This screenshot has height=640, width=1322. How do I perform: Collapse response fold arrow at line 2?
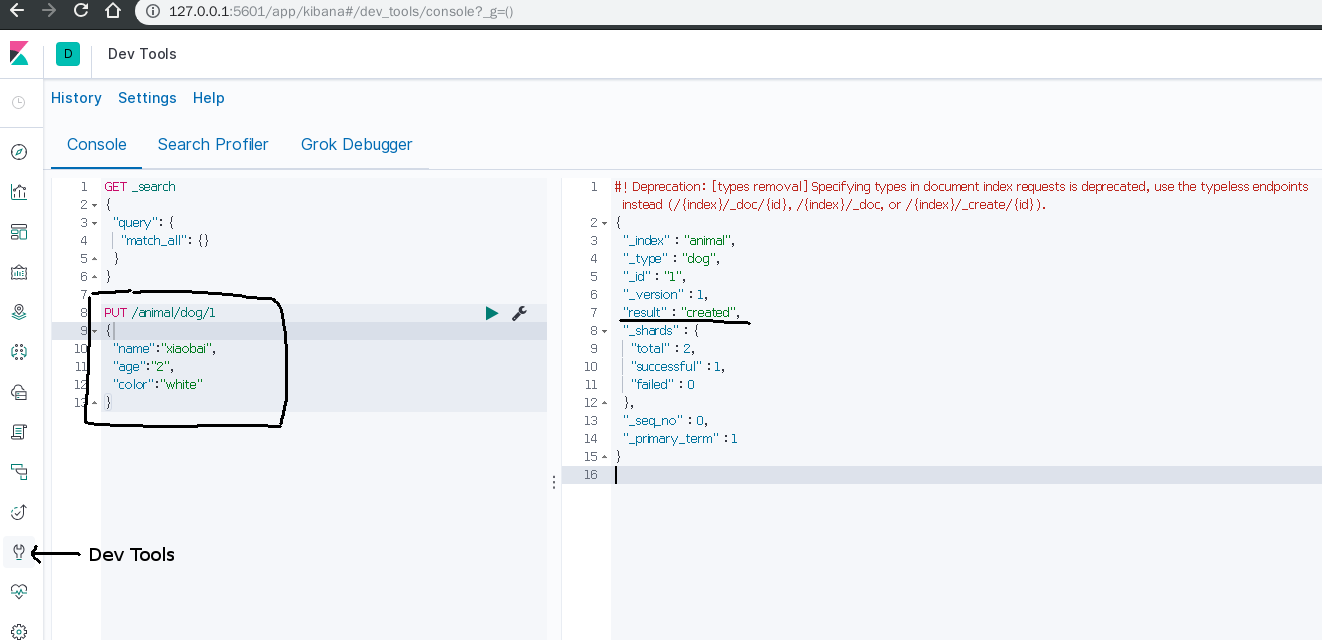point(605,223)
